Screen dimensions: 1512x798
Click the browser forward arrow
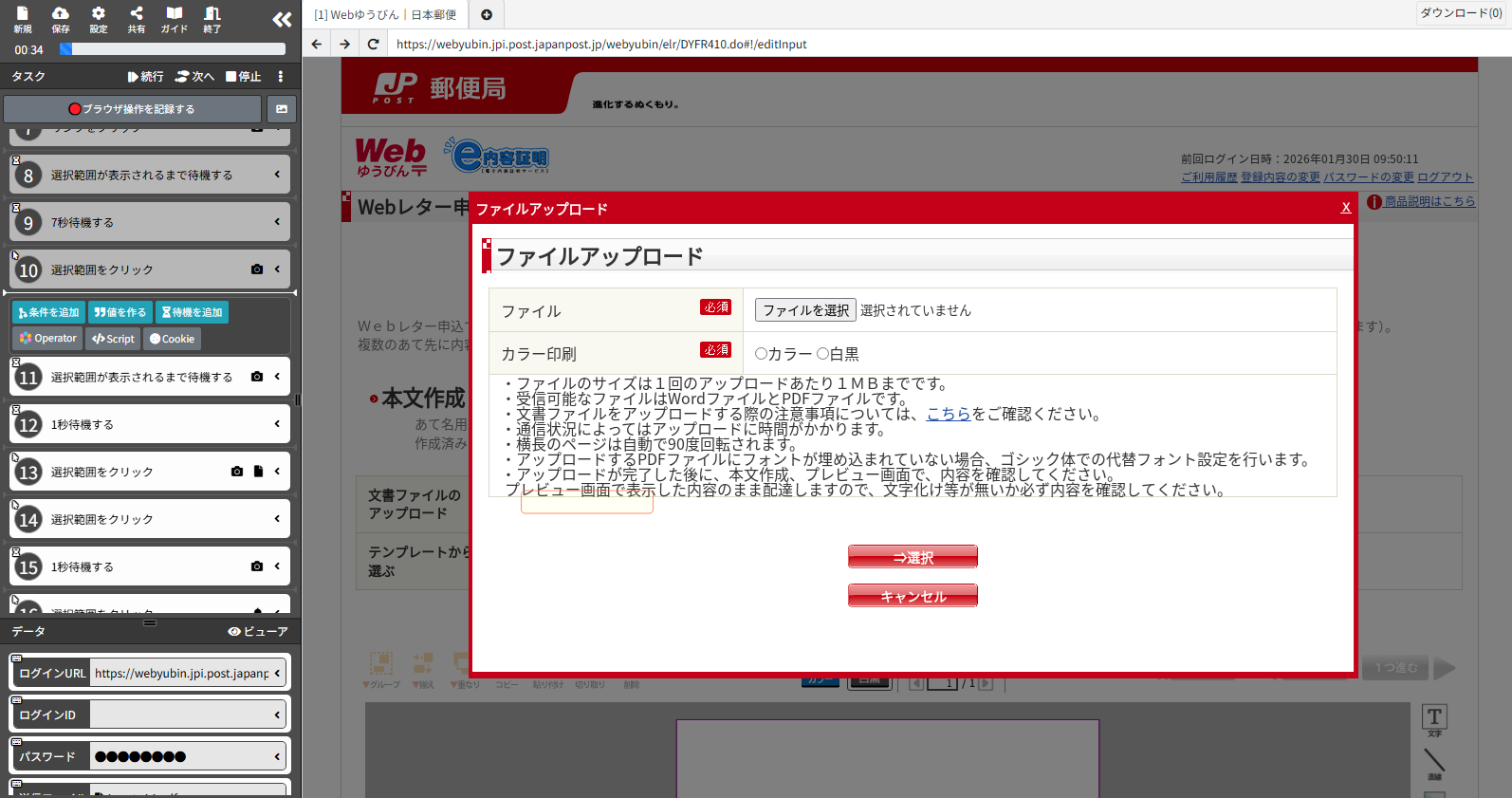pyautogui.click(x=345, y=44)
